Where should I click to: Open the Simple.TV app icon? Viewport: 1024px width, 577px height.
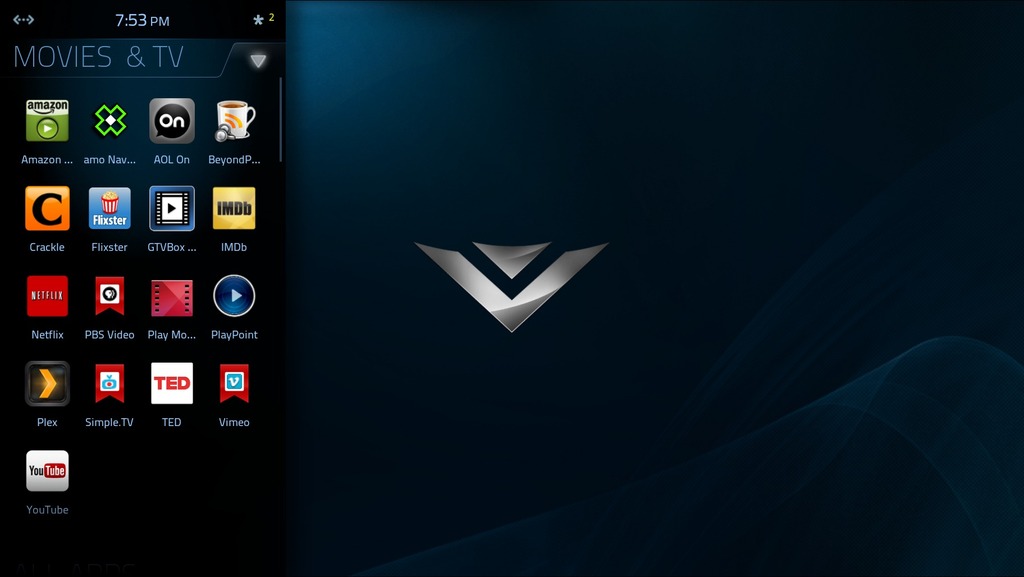click(x=110, y=384)
